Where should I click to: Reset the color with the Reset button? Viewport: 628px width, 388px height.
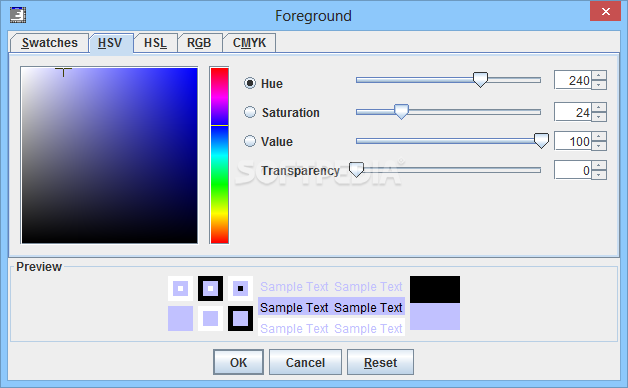pos(380,362)
